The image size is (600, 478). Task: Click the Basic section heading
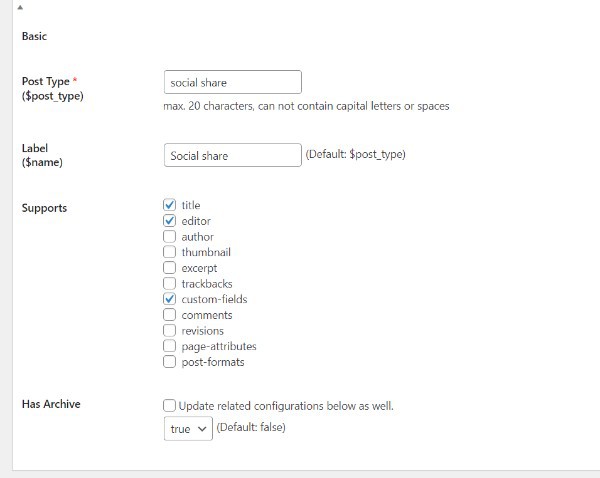(34, 36)
